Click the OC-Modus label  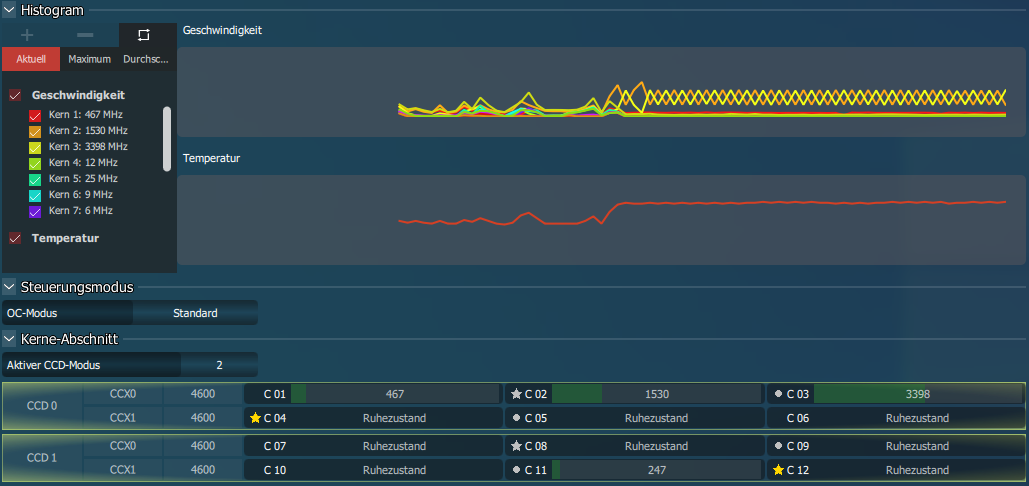click(x=32, y=313)
